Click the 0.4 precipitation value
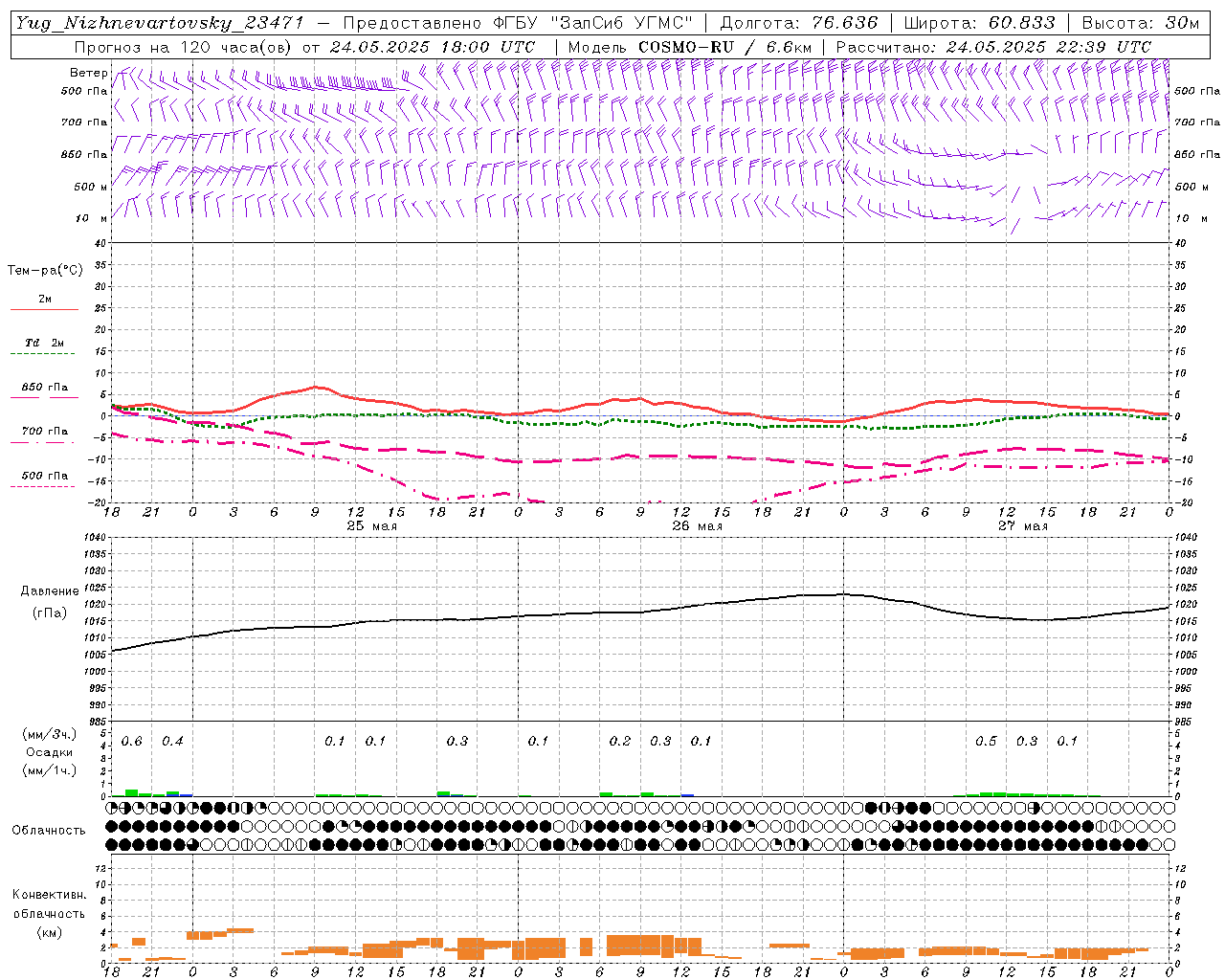This screenshot has width=1225, height=980. coord(172,742)
